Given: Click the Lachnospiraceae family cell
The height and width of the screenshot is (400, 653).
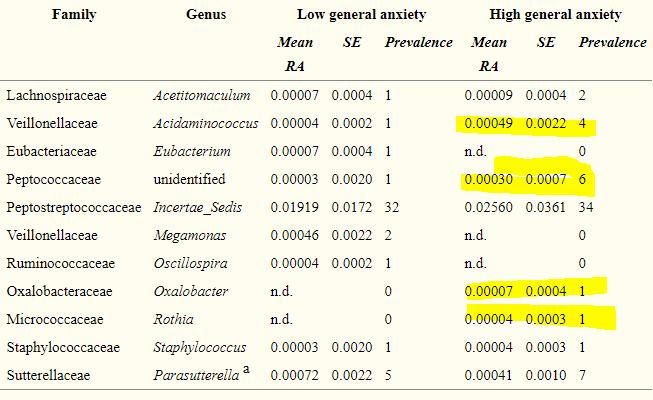Looking at the screenshot, I should pos(56,96).
